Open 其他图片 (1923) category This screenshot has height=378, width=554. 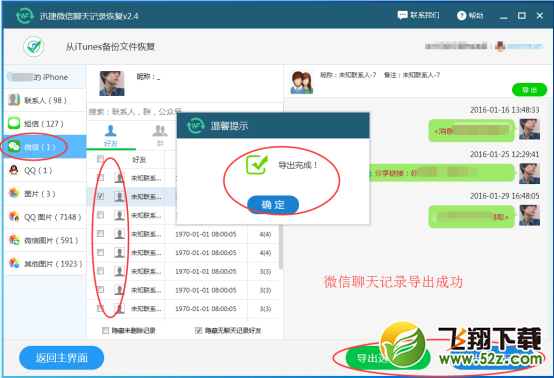[45, 264]
